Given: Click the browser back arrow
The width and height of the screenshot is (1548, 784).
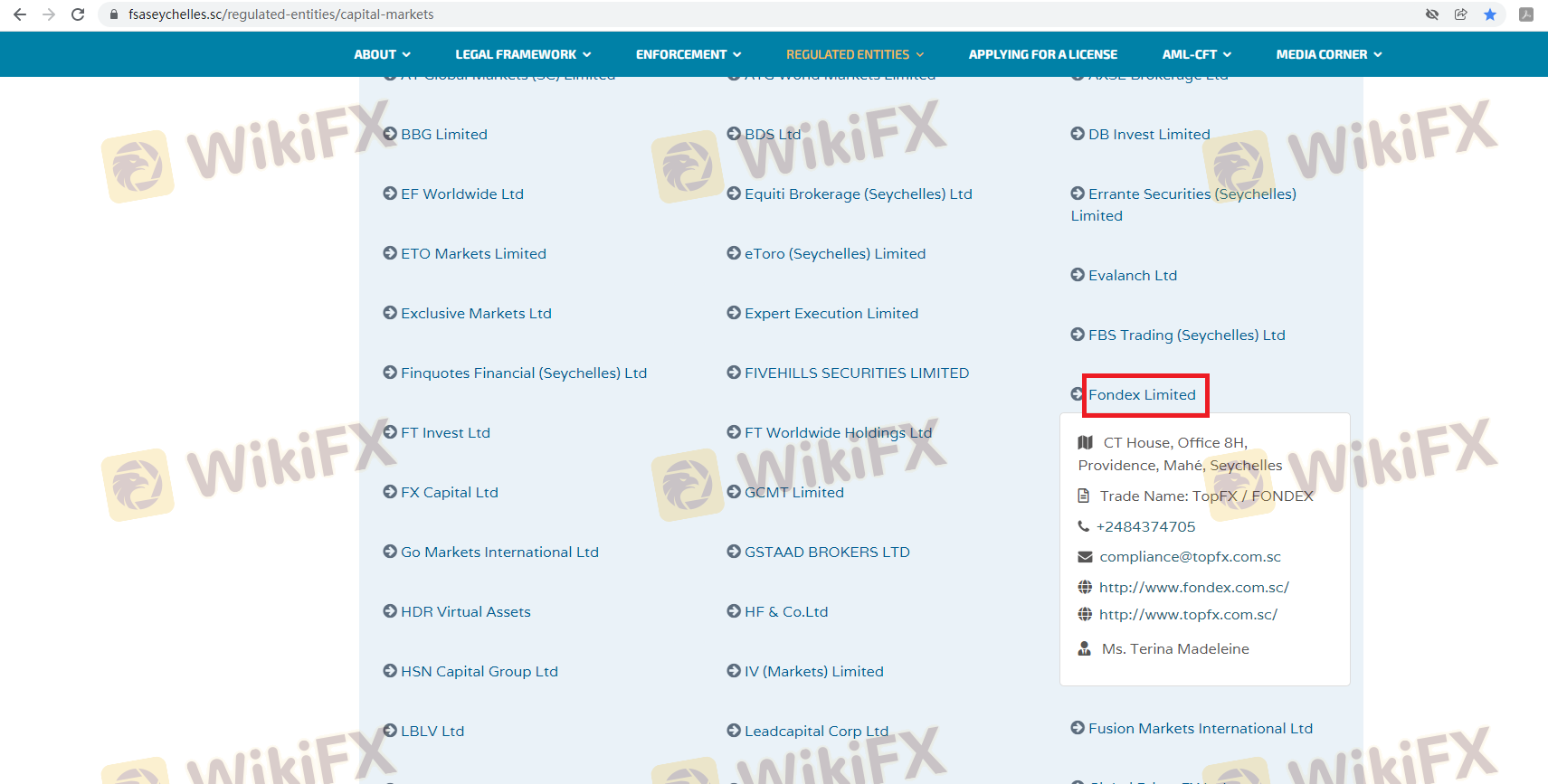Looking at the screenshot, I should (x=20, y=14).
